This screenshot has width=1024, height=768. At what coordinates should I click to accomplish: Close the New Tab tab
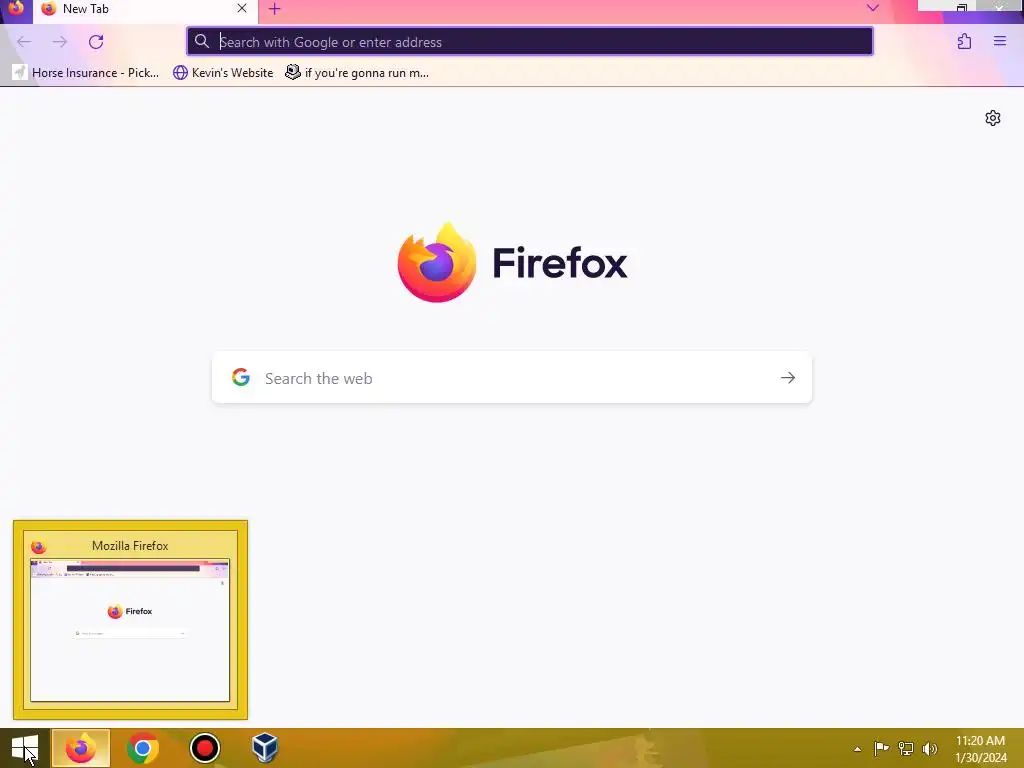coord(242,8)
